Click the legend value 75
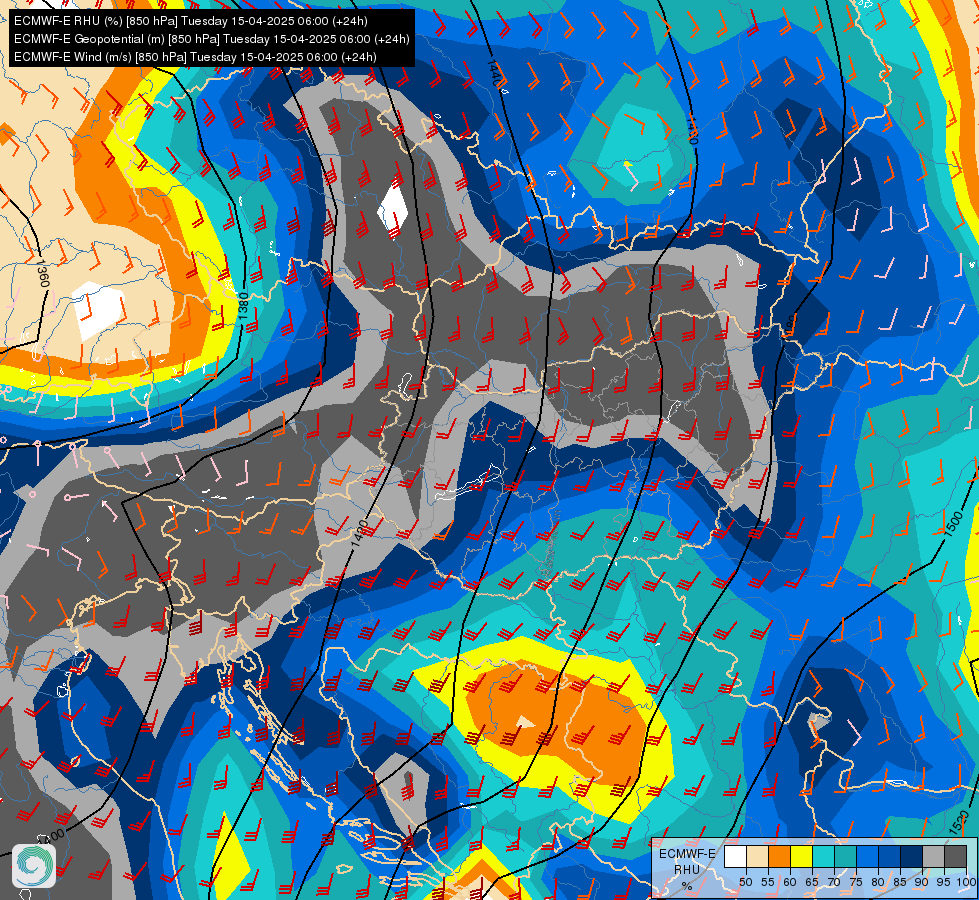 [x=856, y=882]
